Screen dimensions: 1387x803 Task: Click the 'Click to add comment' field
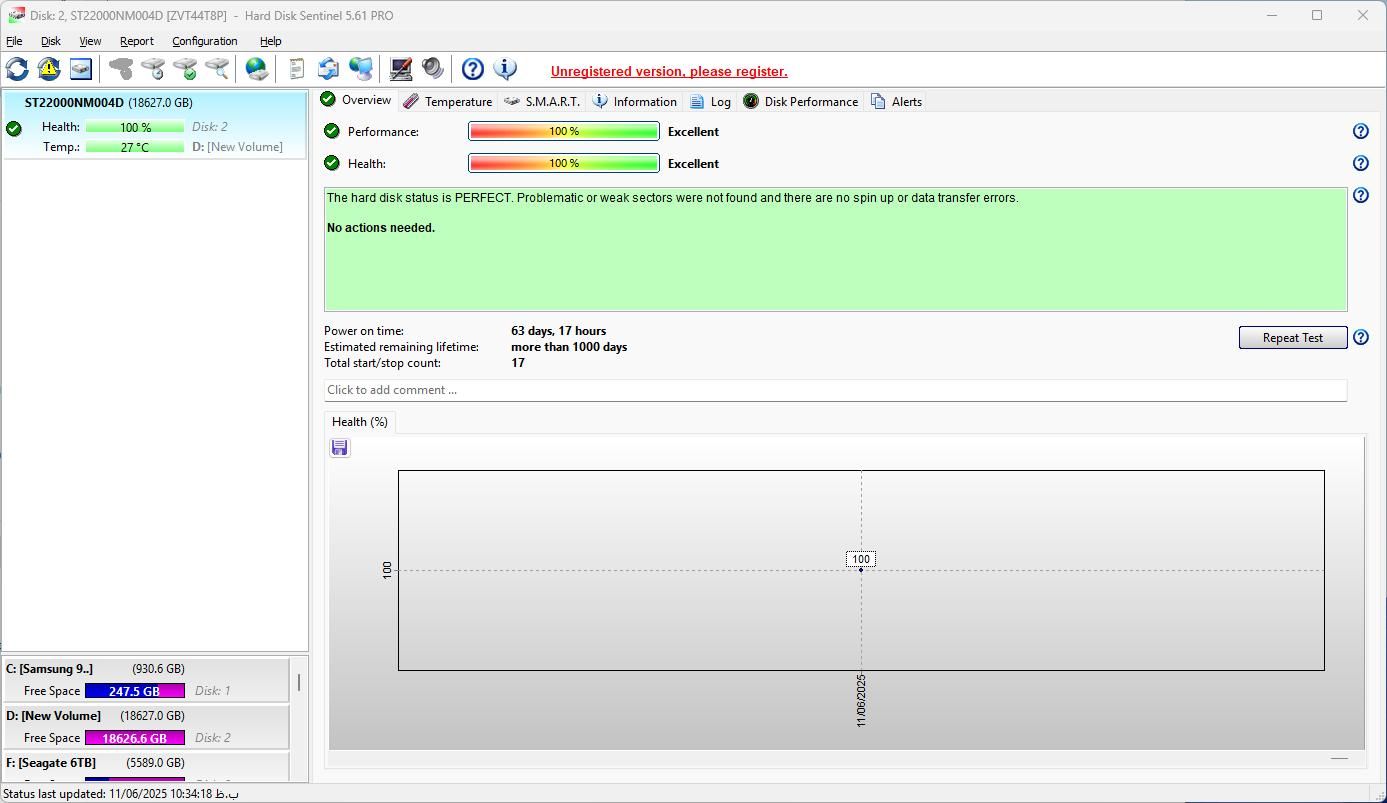[835, 390]
